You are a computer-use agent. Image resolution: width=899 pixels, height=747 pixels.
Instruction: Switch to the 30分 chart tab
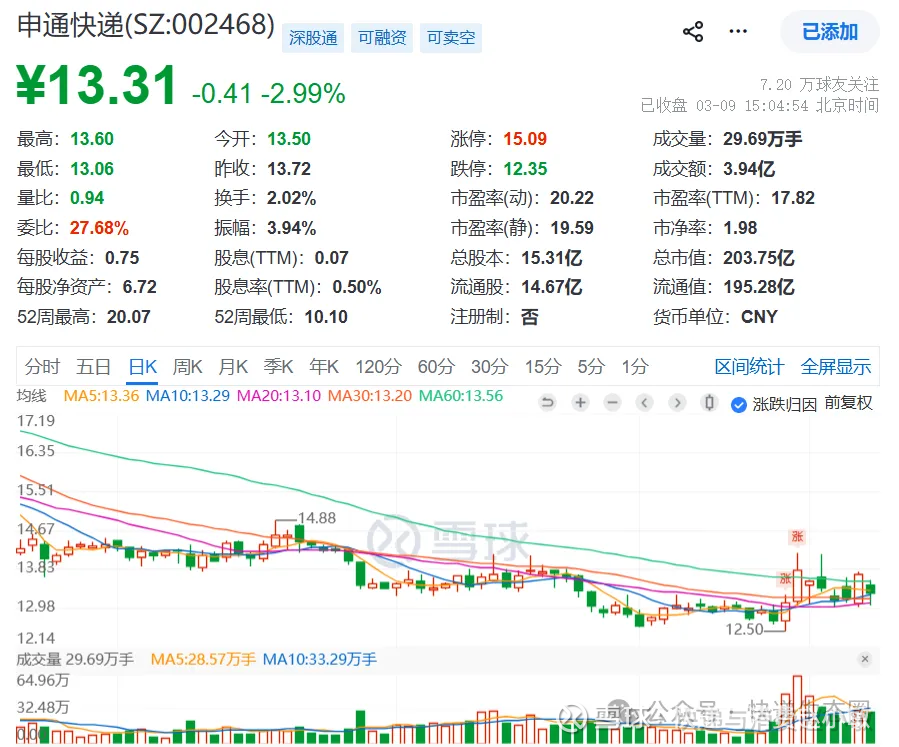click(x=490, y=366)
